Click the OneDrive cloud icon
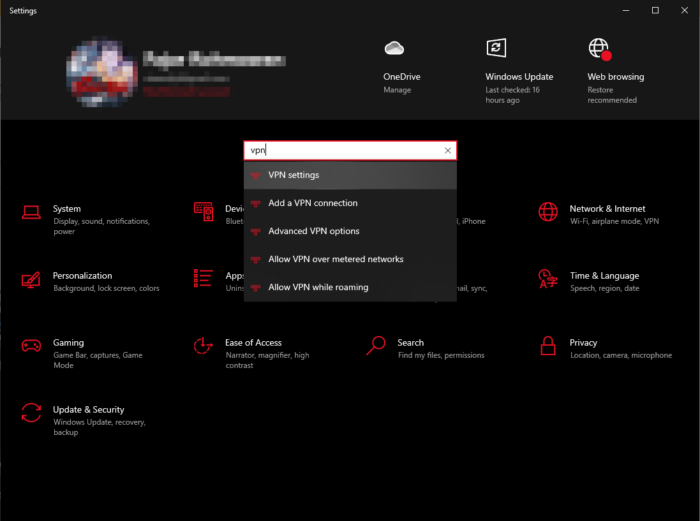 394,48
